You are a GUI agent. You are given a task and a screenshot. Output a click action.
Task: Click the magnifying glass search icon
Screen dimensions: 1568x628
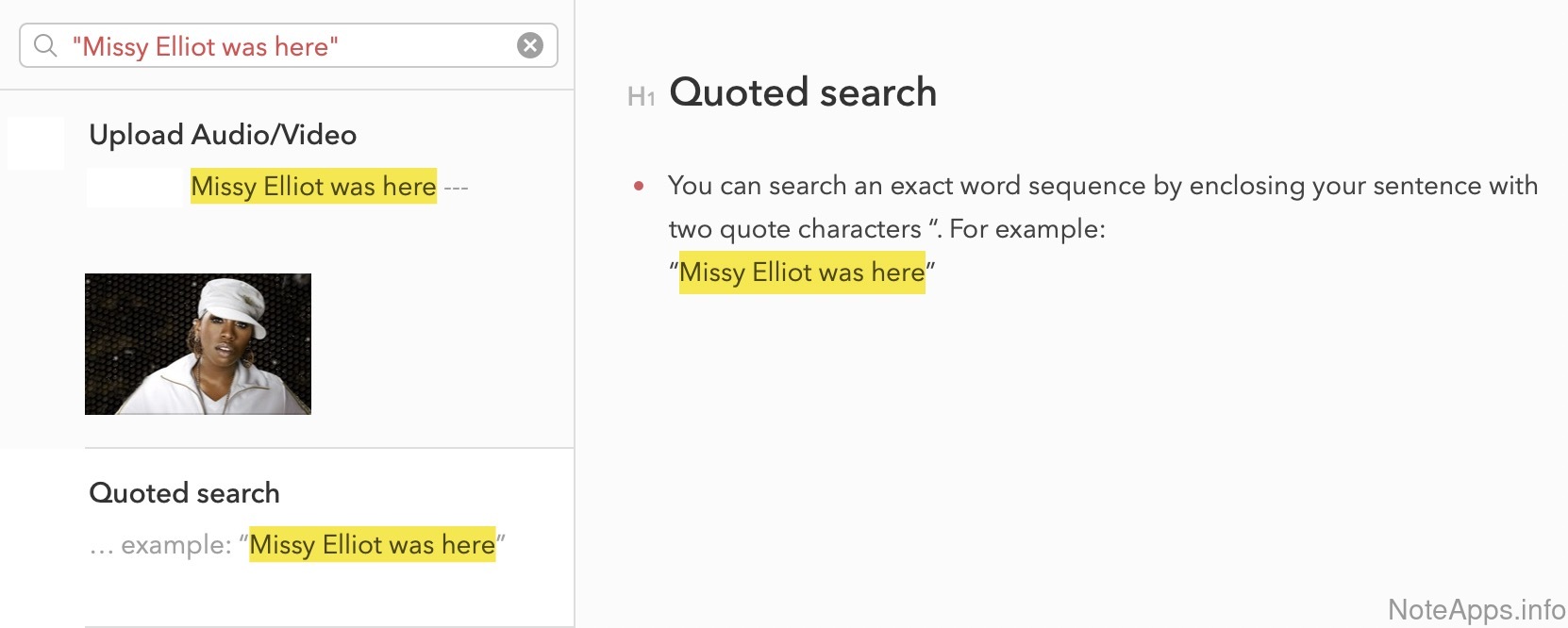(45, 45)
